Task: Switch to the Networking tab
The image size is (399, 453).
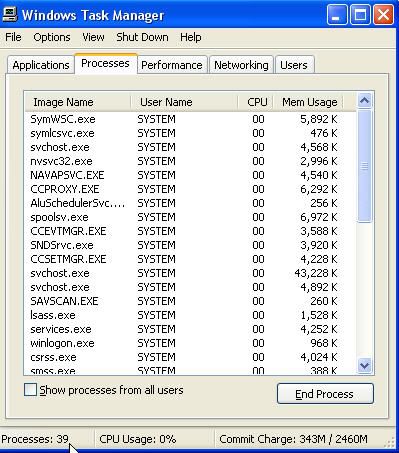Action: pyautogui.click(x=241, y=65)
